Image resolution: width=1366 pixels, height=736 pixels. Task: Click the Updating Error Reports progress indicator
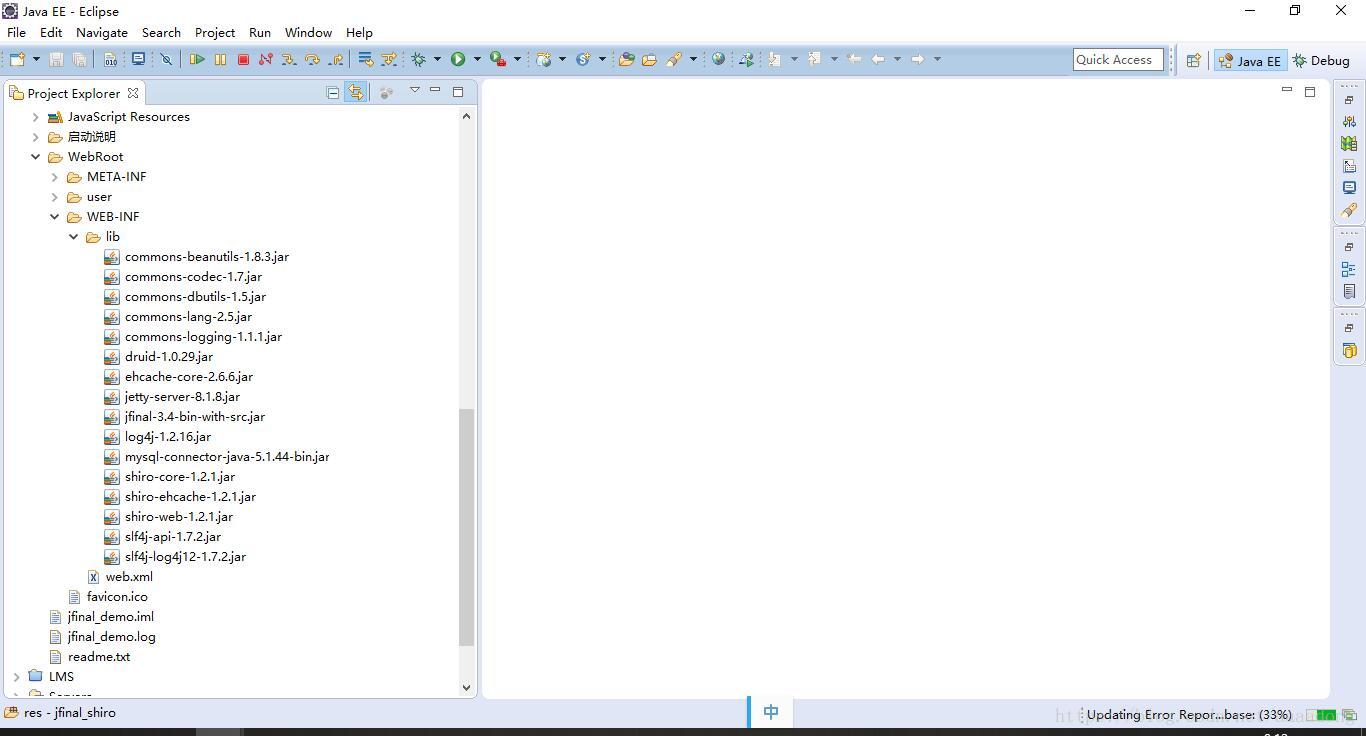[1188, 714]
